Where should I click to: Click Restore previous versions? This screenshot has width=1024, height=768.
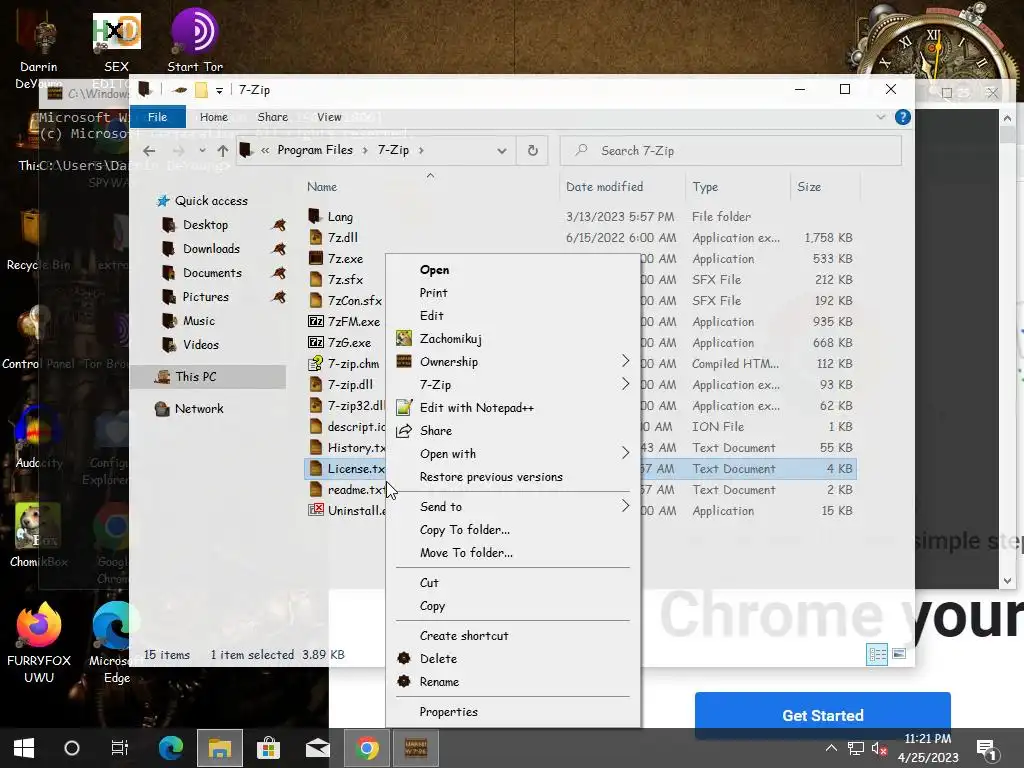pos(491,477)
